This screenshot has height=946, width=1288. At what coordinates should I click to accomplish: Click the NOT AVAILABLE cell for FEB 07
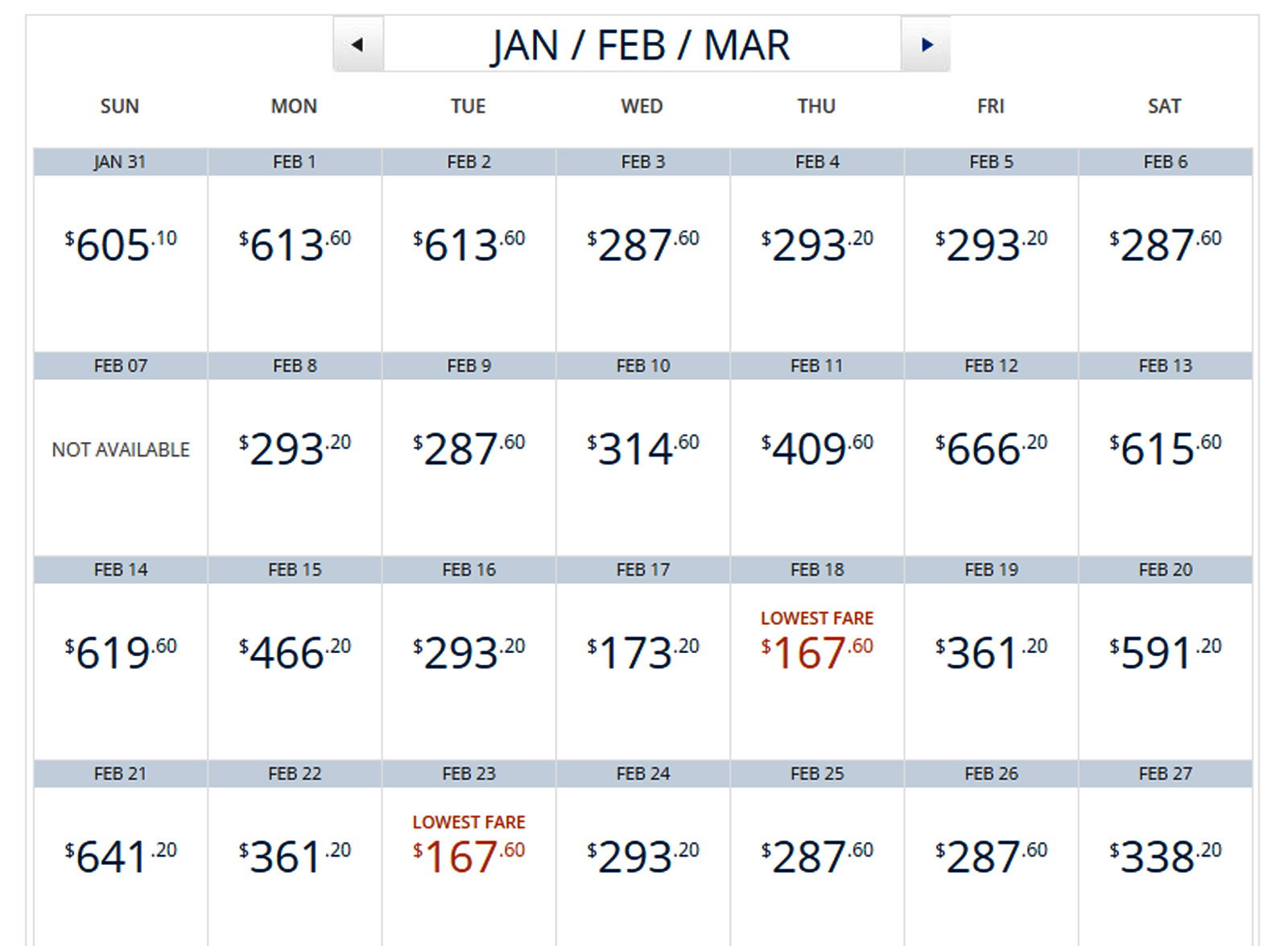[x=119, y=449]
